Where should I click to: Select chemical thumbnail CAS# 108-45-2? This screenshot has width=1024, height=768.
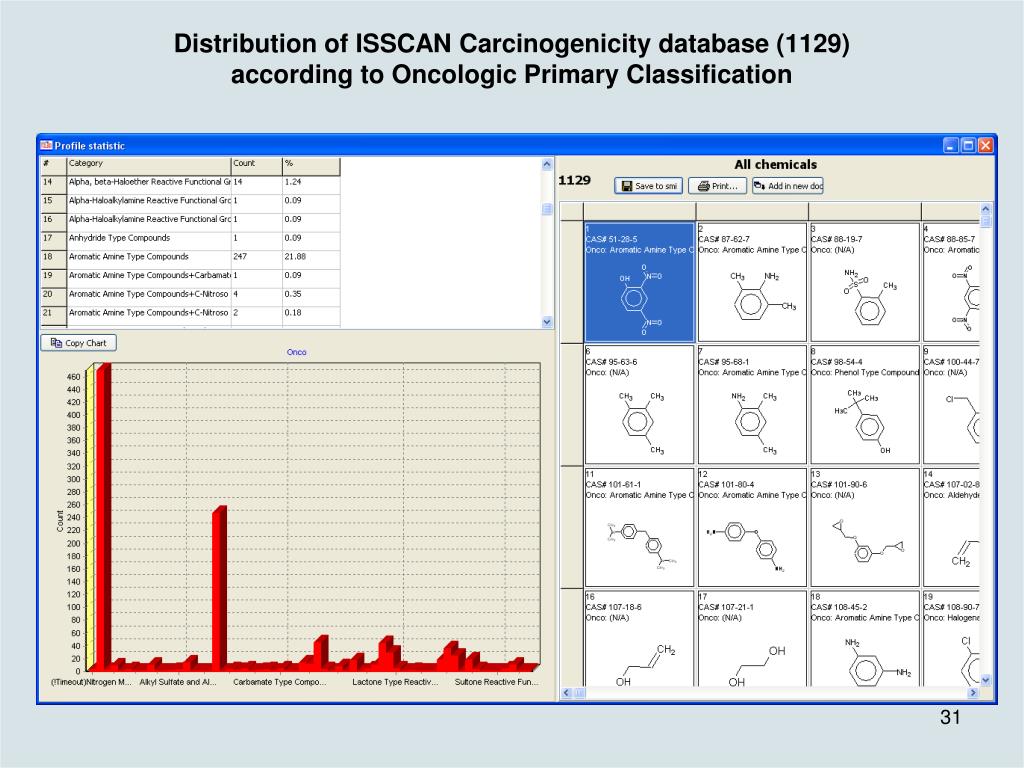click(865, 639)
